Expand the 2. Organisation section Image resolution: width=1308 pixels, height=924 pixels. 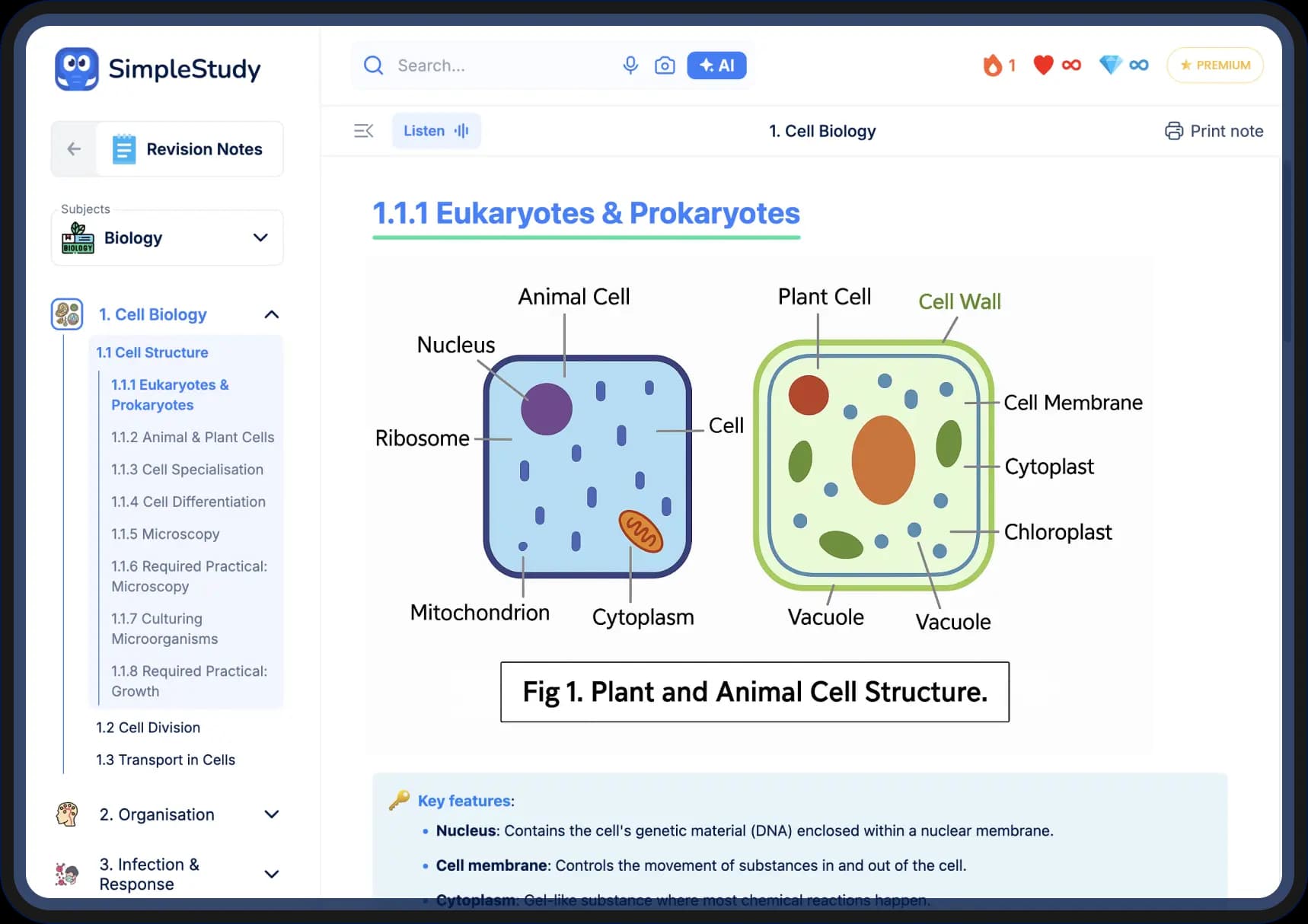point(271,814)
